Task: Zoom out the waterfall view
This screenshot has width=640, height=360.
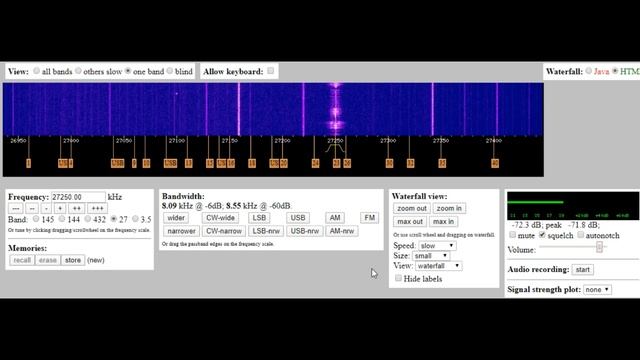Action: pos(412,209)
